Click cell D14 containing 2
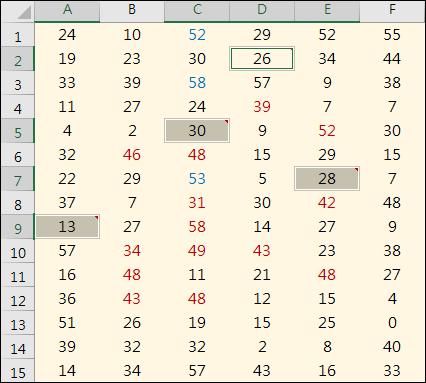This screenshot has height=383, width=426. coord(262,347)
